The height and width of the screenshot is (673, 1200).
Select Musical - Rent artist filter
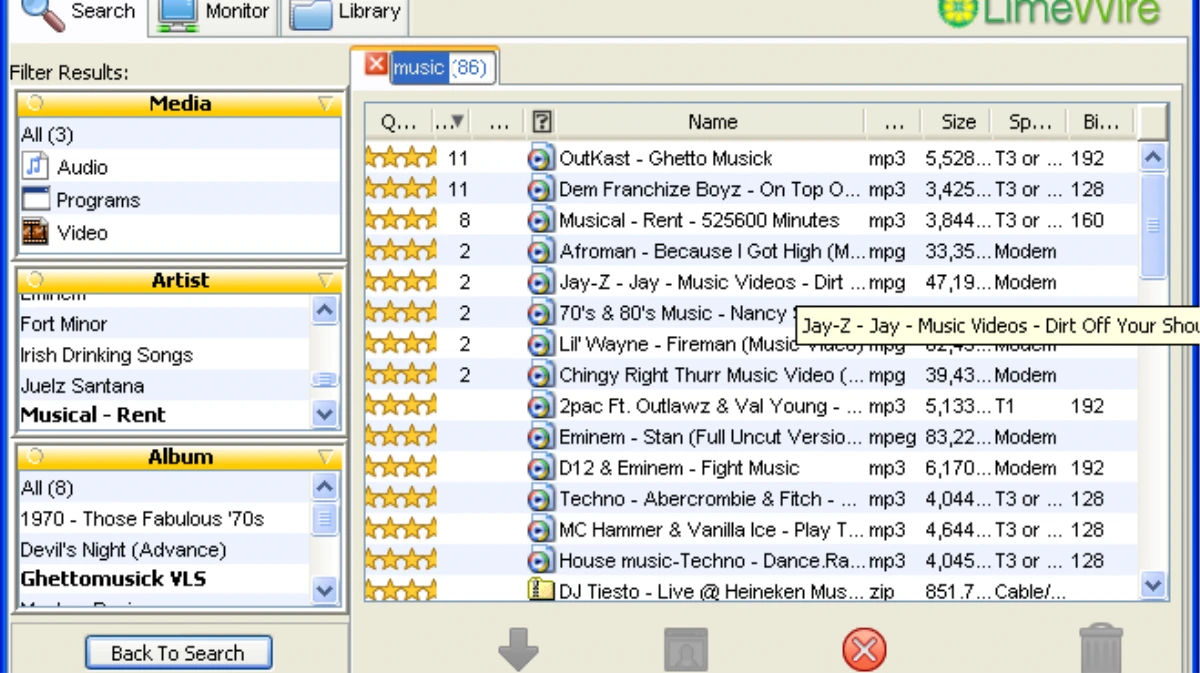click(94, 415)
